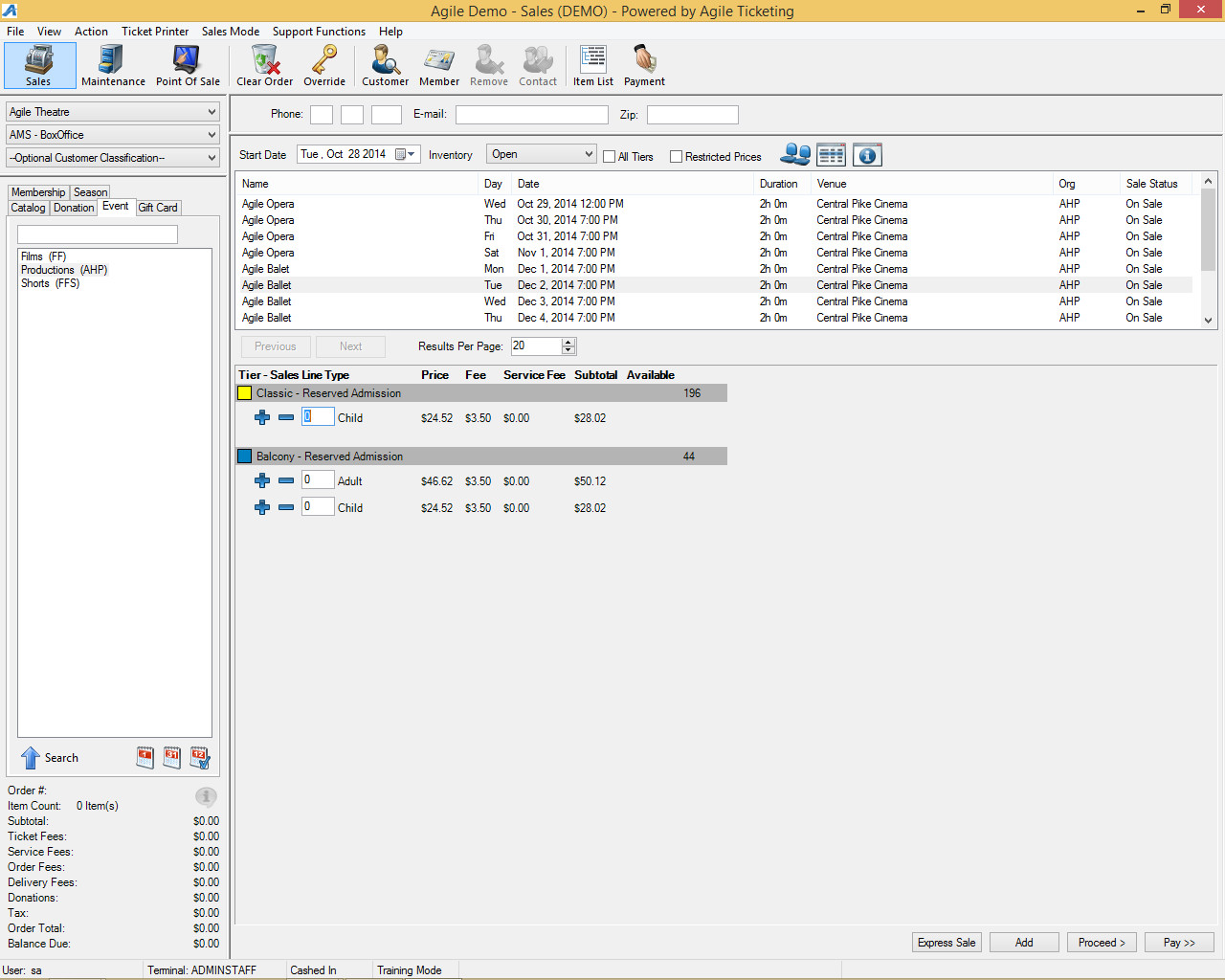Click the order info icon
The height and width of the screenshot is (980, 1225).
pos(206,796)
